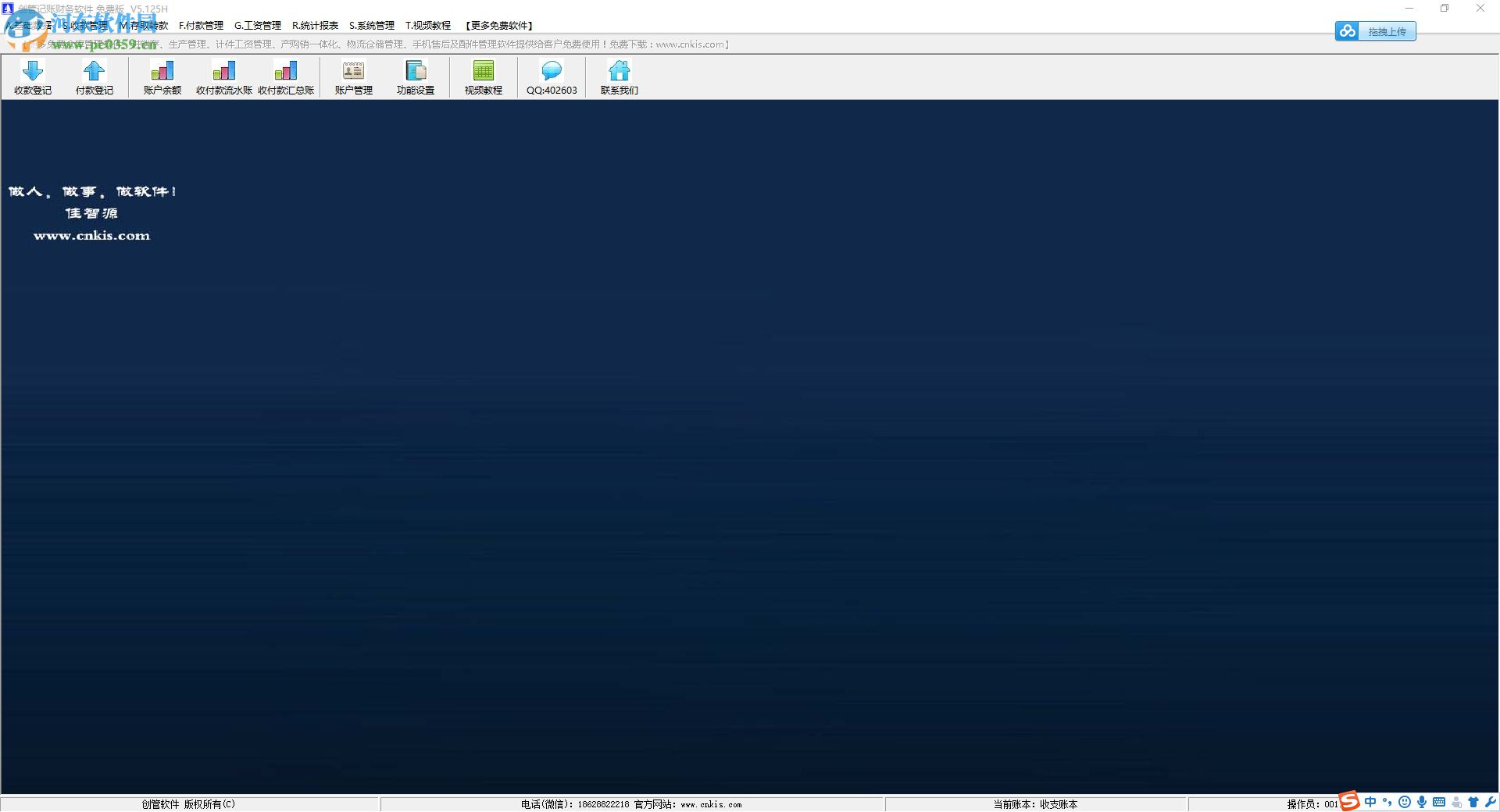This screenshot has width=1500, height=812.
Task: Click the 创管软件 版权所有(C) status text
Action: (x=188, y=804)
